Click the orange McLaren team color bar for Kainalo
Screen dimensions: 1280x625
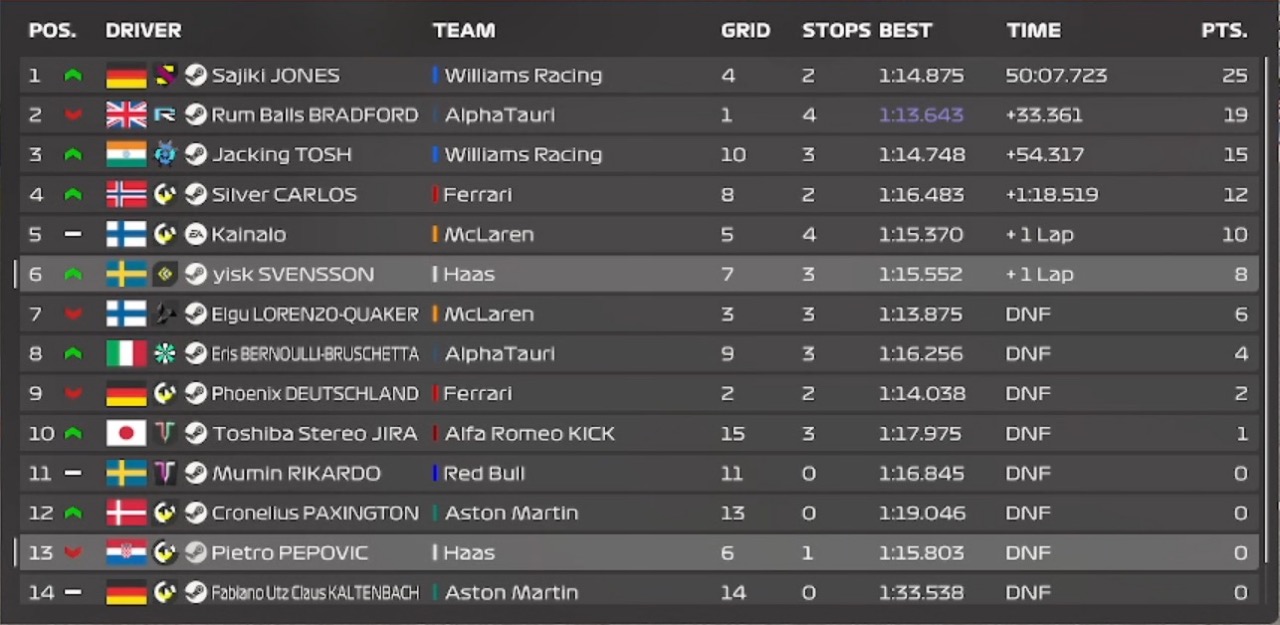point(435,234)
